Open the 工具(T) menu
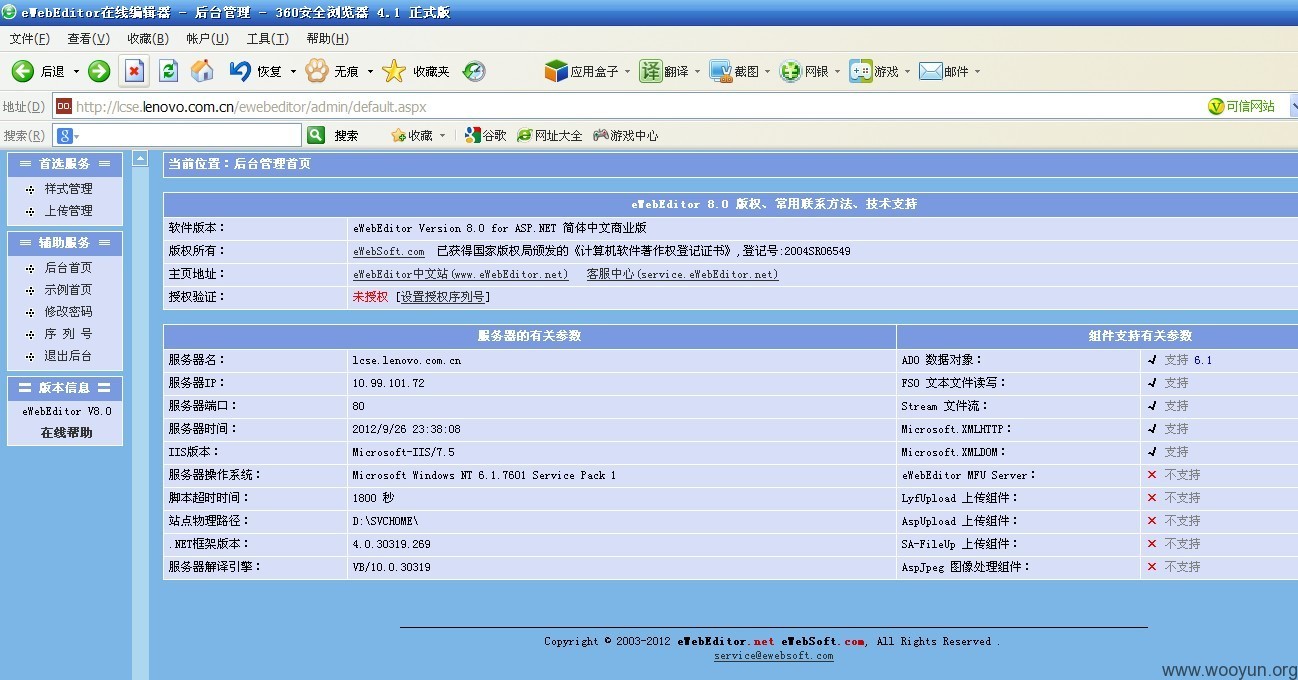Viewport: 1298px width, 680px height. click(267, 39)
